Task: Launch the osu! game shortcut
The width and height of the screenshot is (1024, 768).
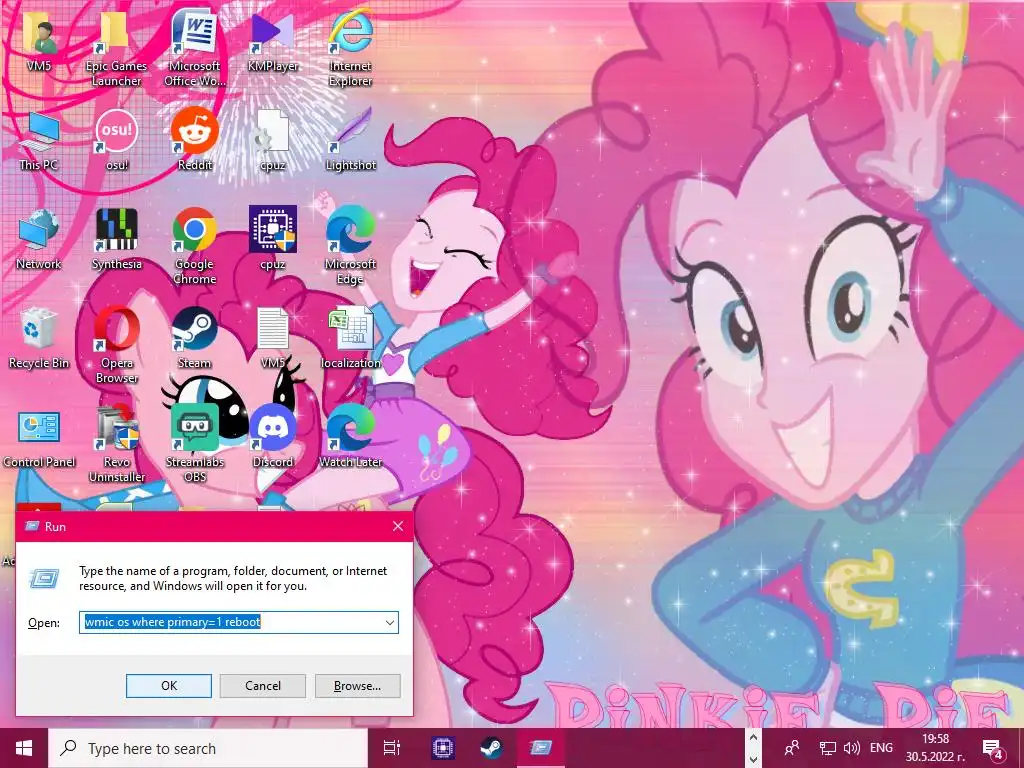Action: point(116,141)
